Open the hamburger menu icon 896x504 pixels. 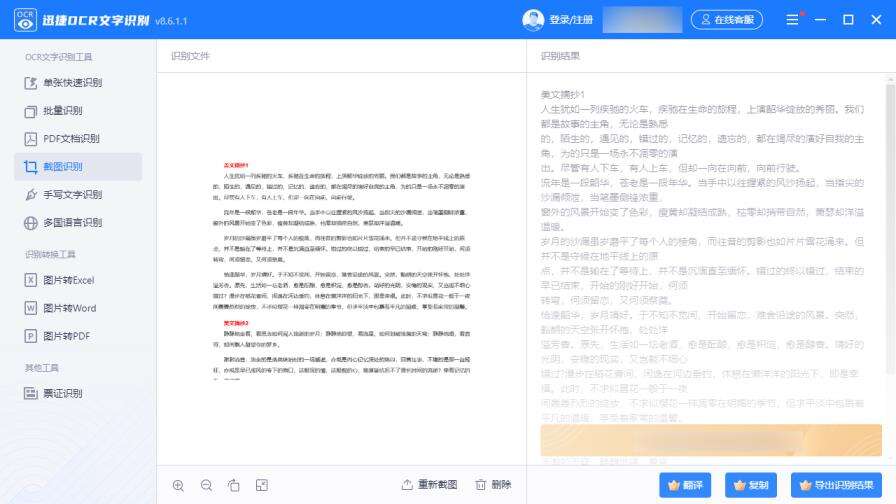coord(792,20)
